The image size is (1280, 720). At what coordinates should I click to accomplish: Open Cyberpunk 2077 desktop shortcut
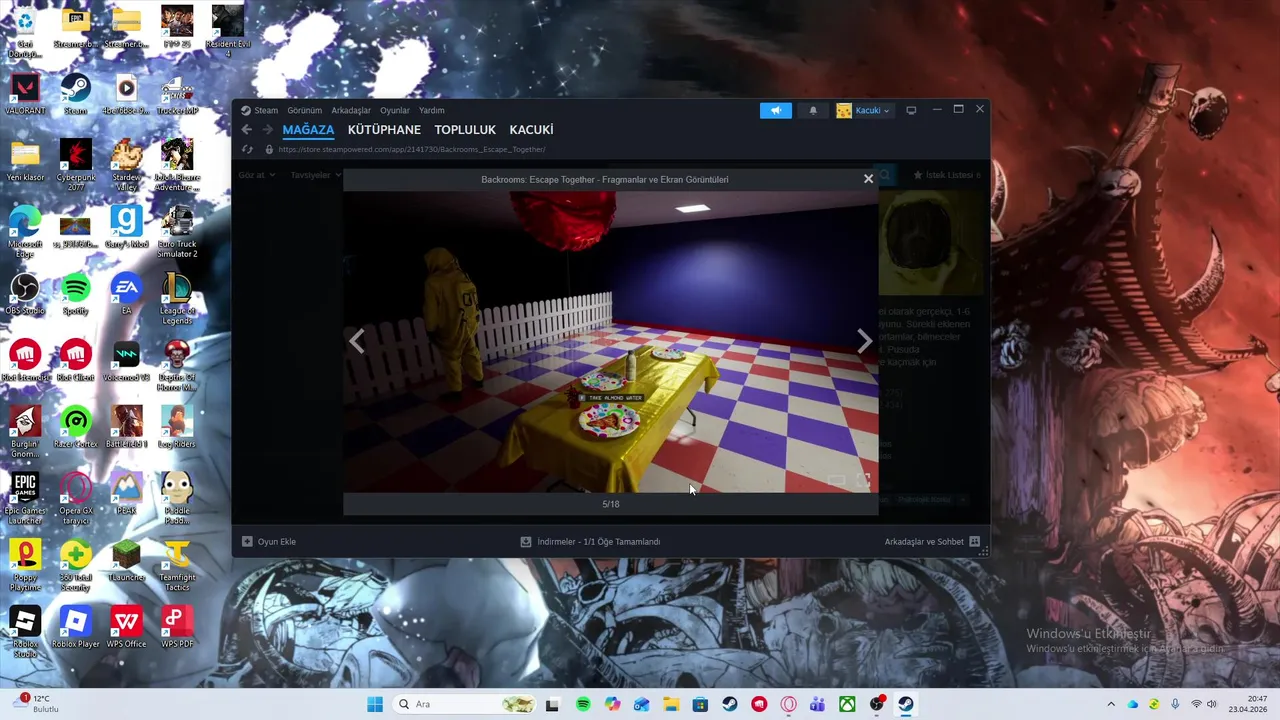[76, 165]
